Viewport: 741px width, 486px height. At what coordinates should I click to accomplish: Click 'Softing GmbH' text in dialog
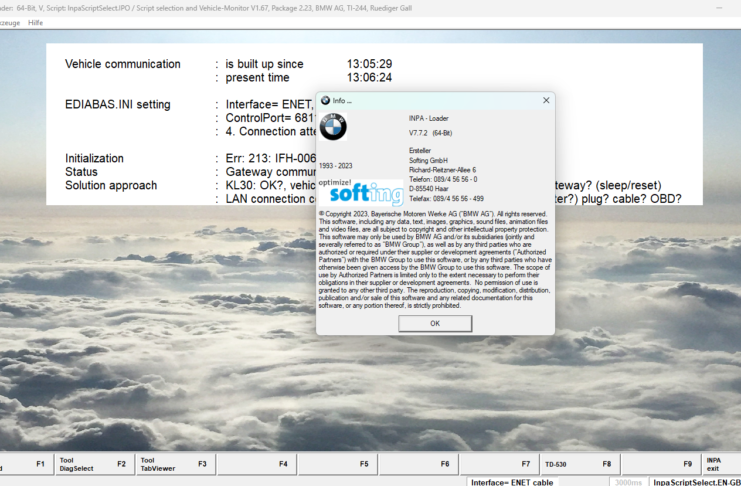[428, 160]
